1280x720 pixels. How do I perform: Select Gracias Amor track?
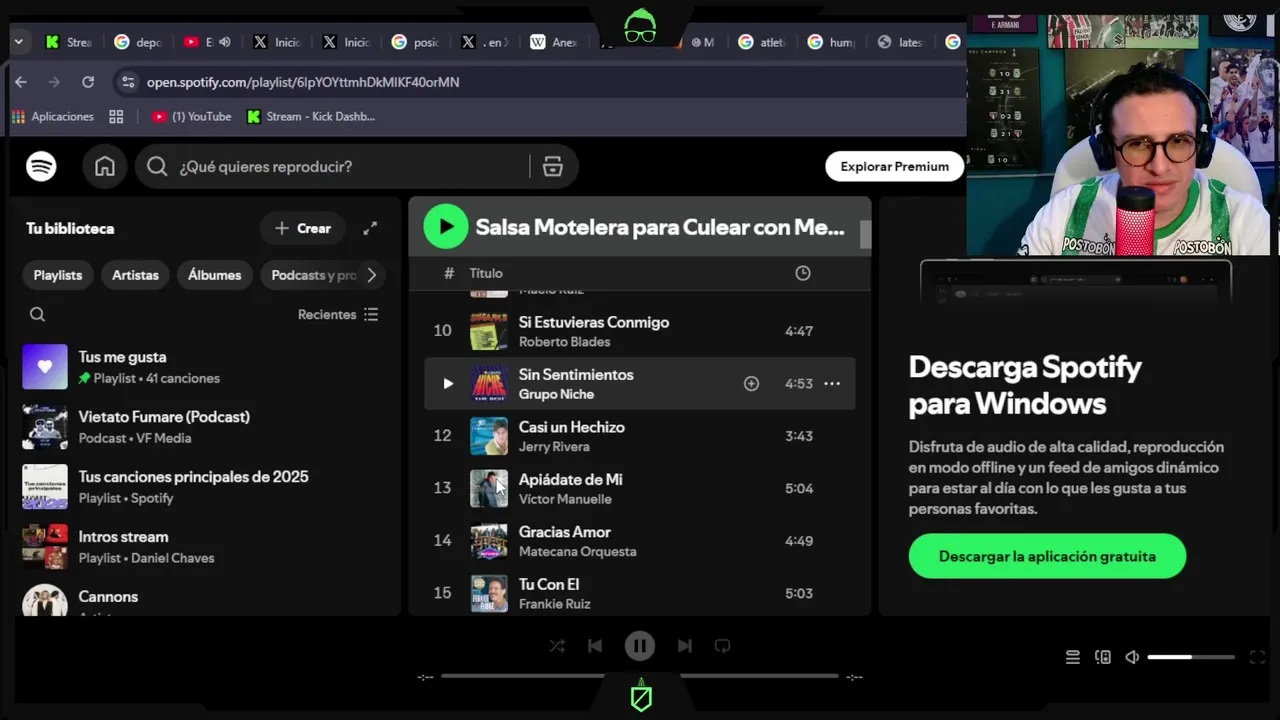click(640, 541)
